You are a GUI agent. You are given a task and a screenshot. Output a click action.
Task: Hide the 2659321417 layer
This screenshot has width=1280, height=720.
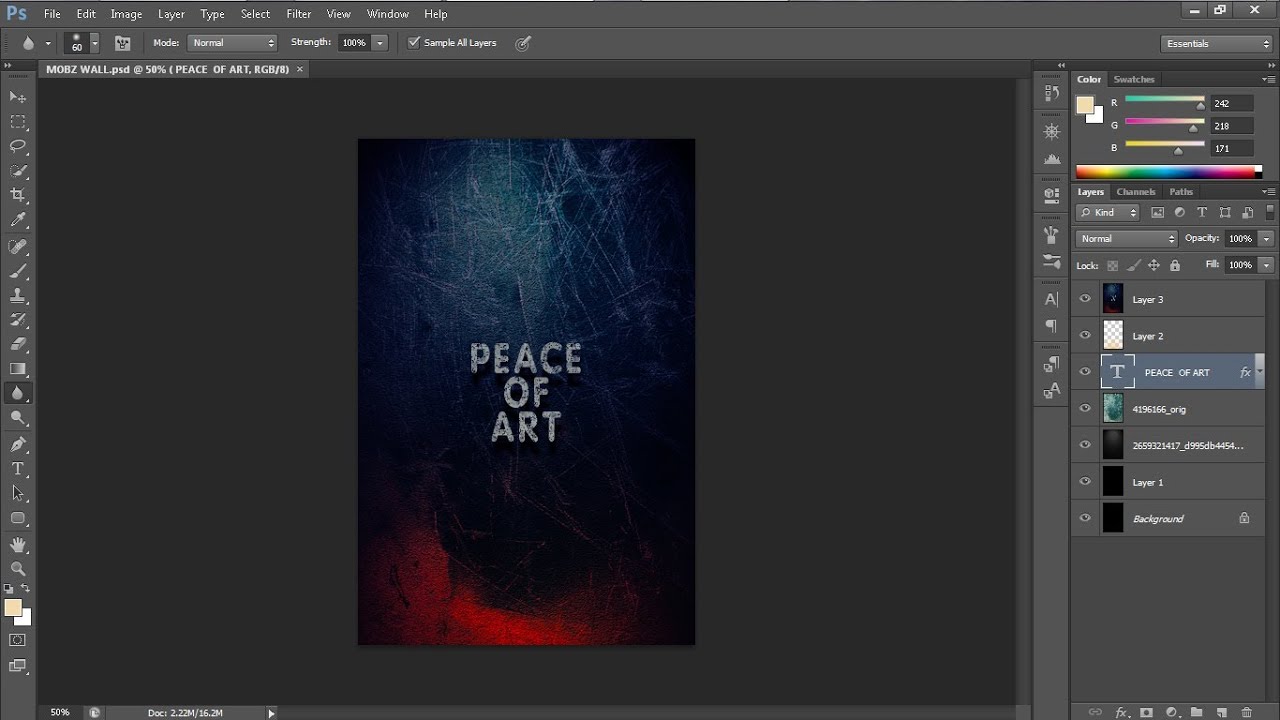tap(1085, 445)
